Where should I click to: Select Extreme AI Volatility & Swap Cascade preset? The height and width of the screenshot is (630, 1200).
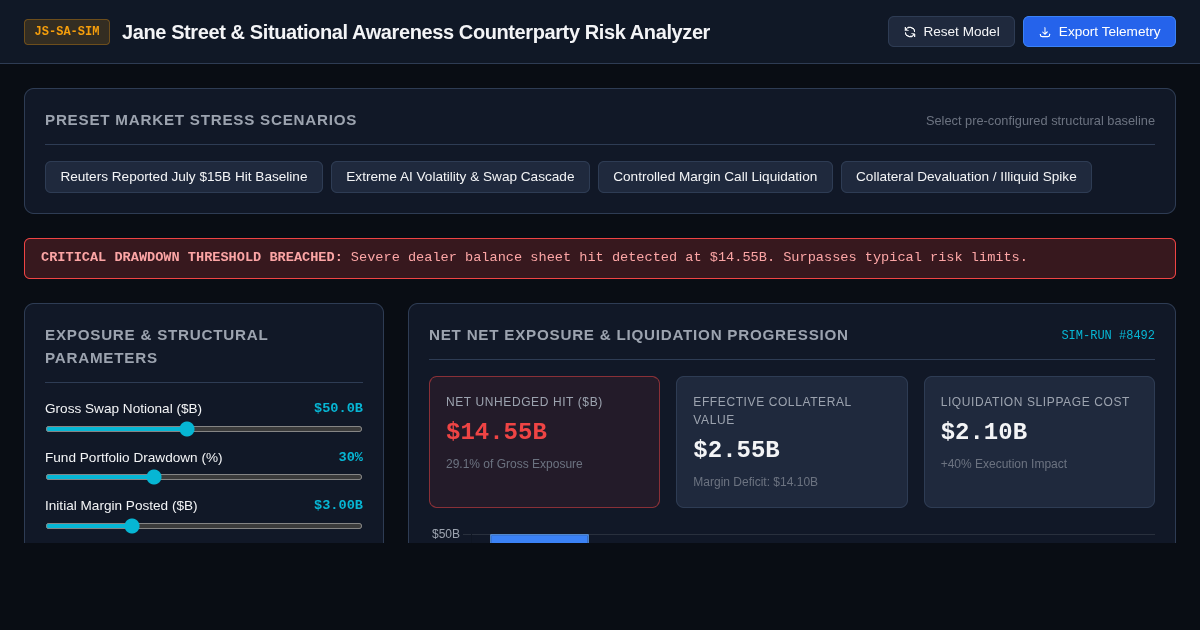pos(460,177)
